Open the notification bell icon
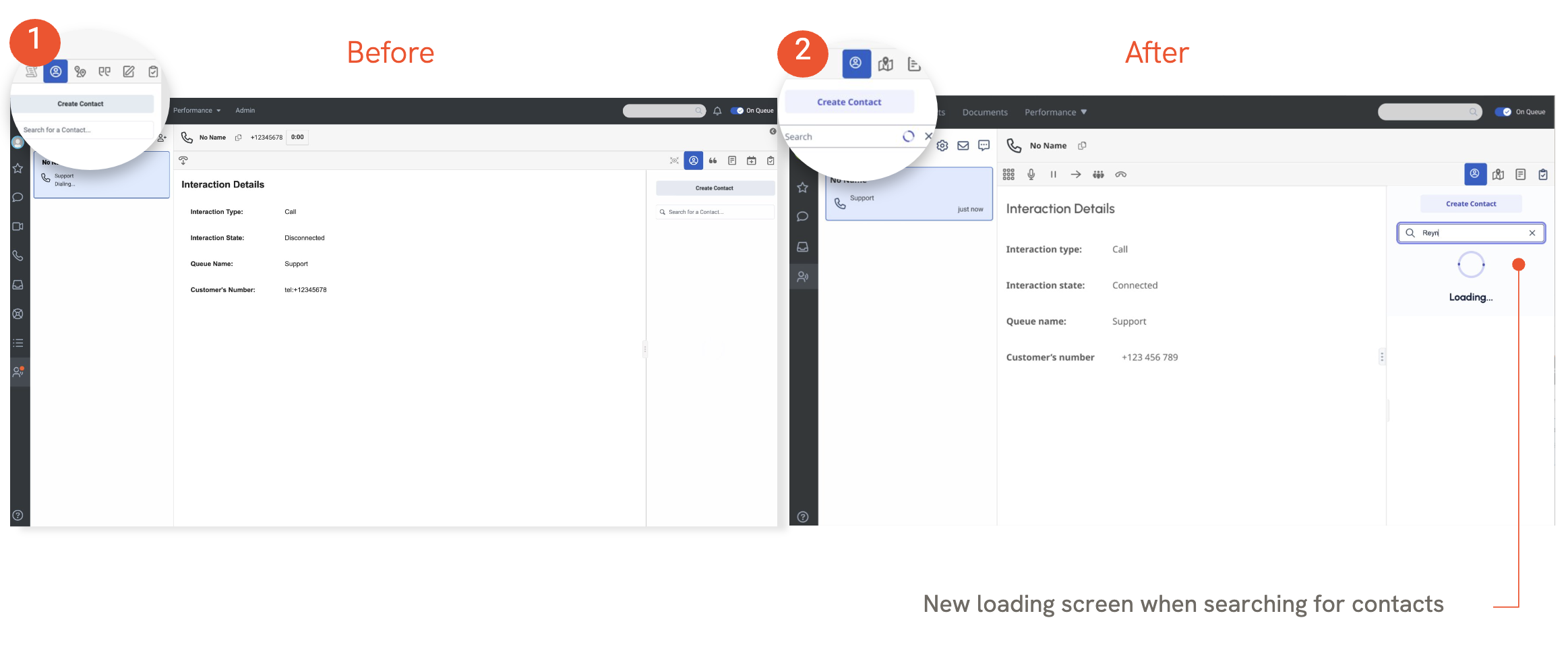 (717, 111)
